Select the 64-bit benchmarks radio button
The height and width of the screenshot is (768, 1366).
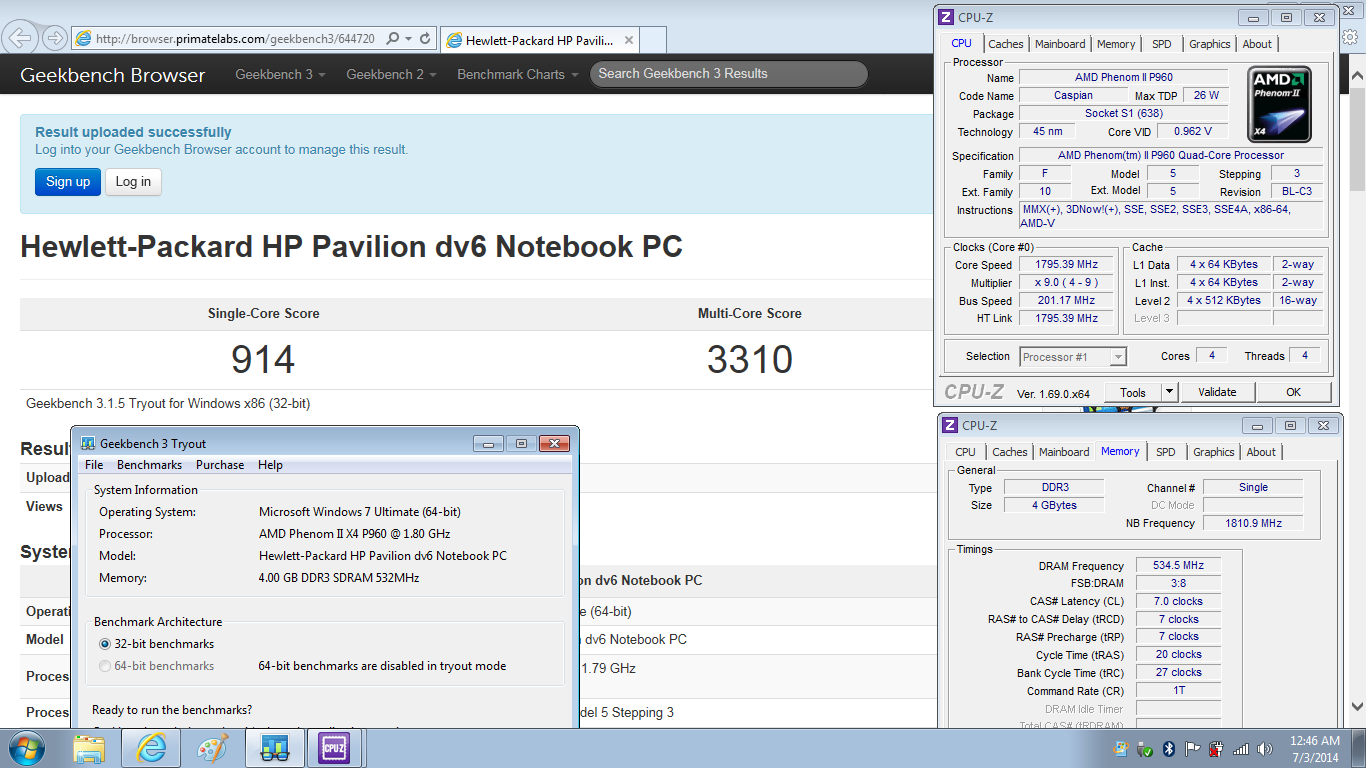point(105,666)
